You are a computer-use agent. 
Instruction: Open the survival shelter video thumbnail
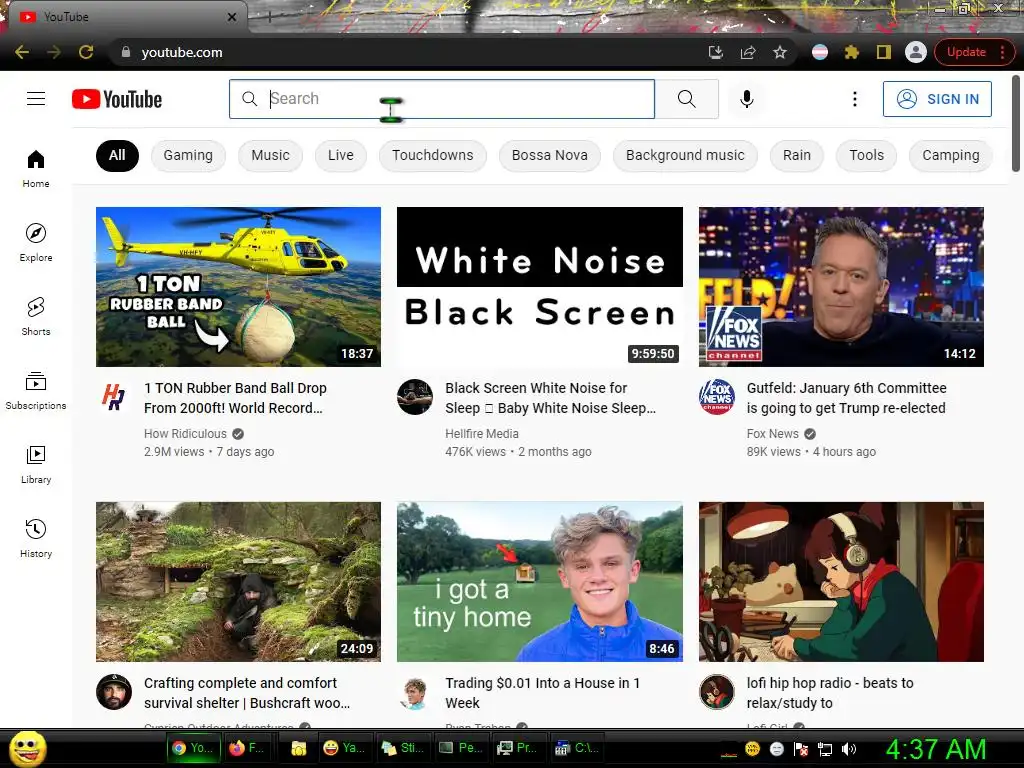point(238,582)
